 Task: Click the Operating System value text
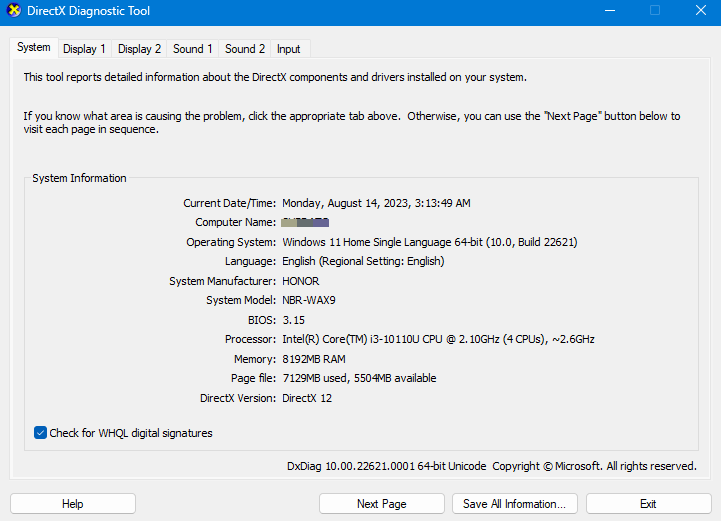coord(430,242)
